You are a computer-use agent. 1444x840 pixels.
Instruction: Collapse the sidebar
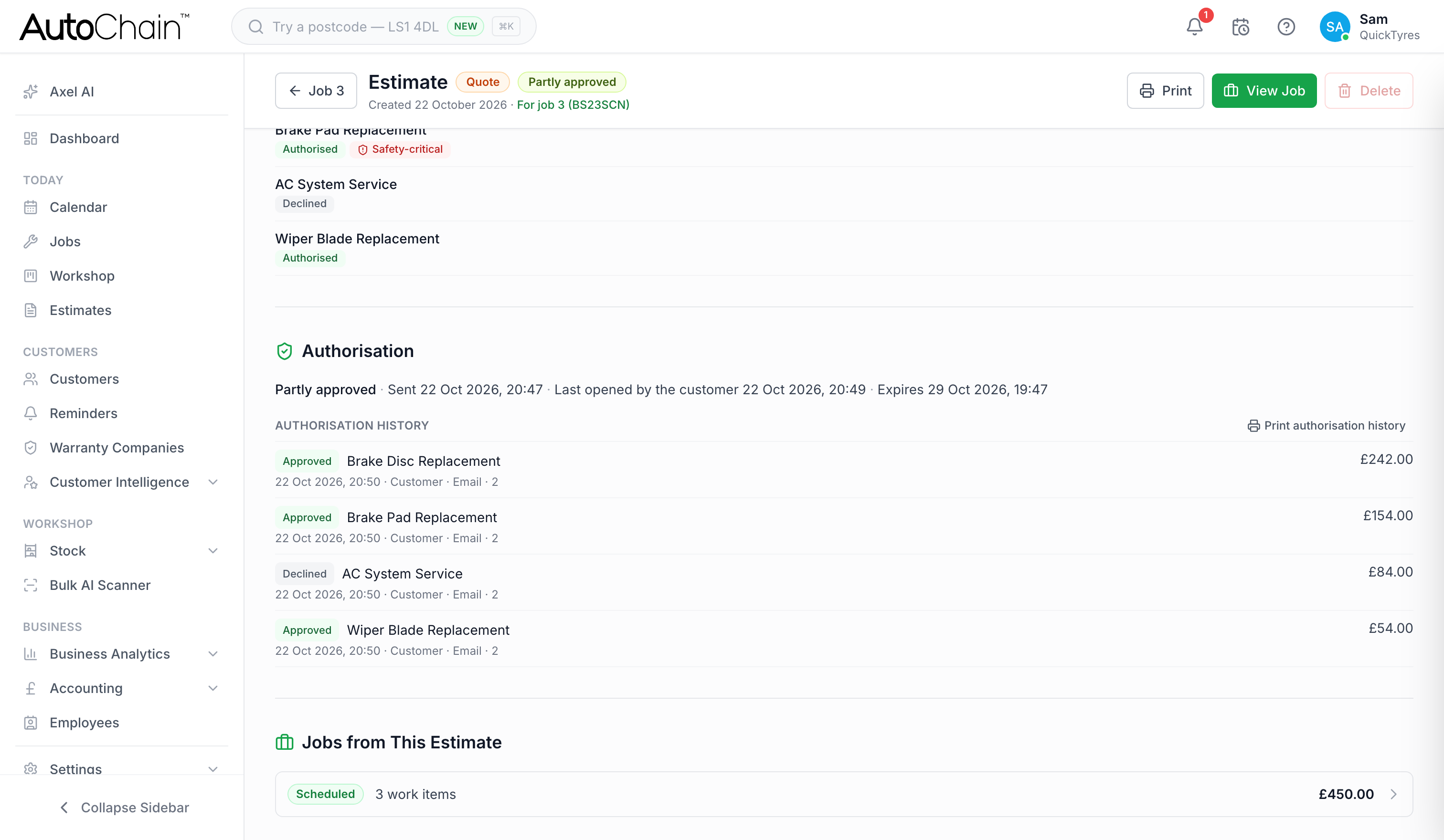pyautogui.click(x=124, y=808)
